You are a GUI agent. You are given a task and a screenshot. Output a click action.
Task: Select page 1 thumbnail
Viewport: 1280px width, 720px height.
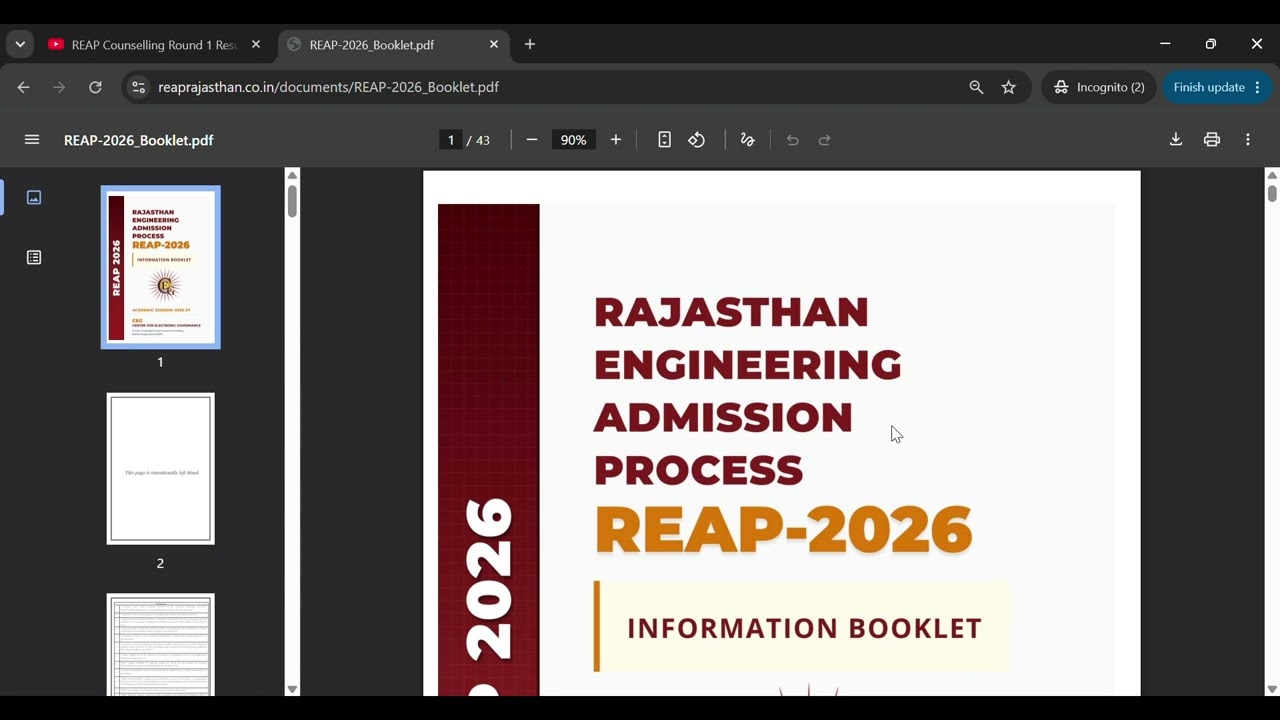[x=160, y=267]
